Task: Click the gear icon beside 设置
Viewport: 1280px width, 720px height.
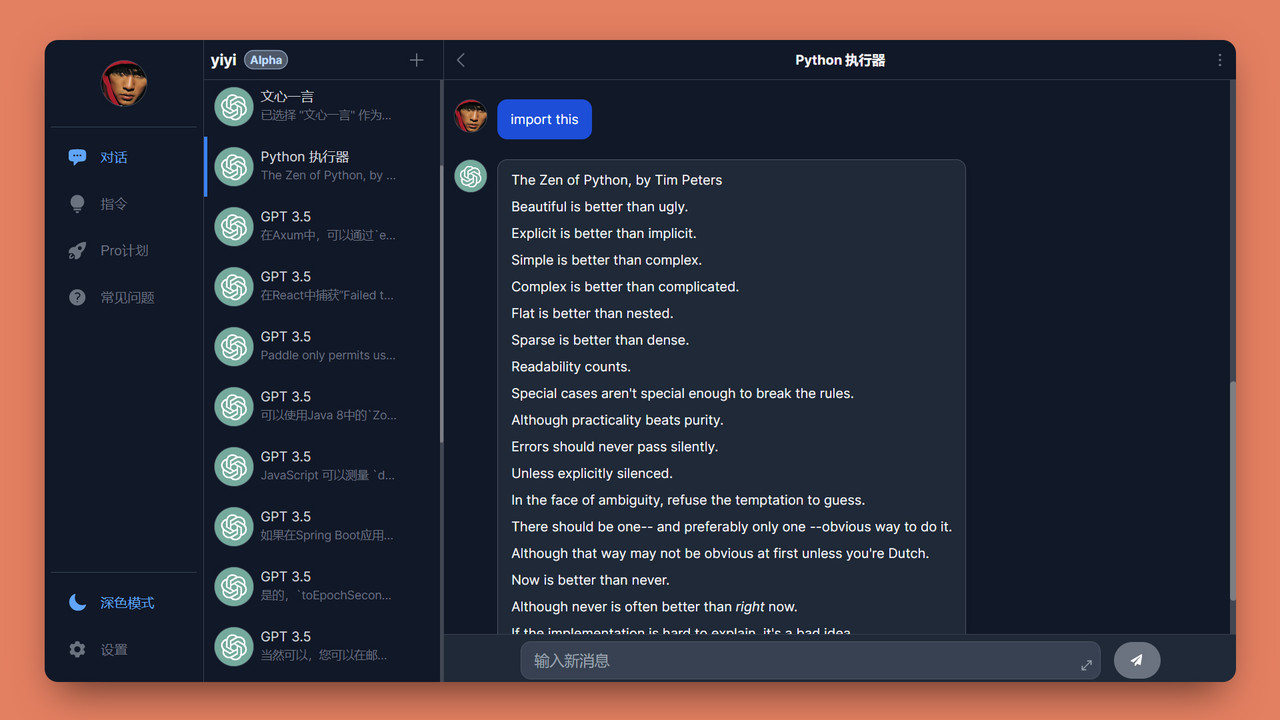Action: tap(77, 650)
